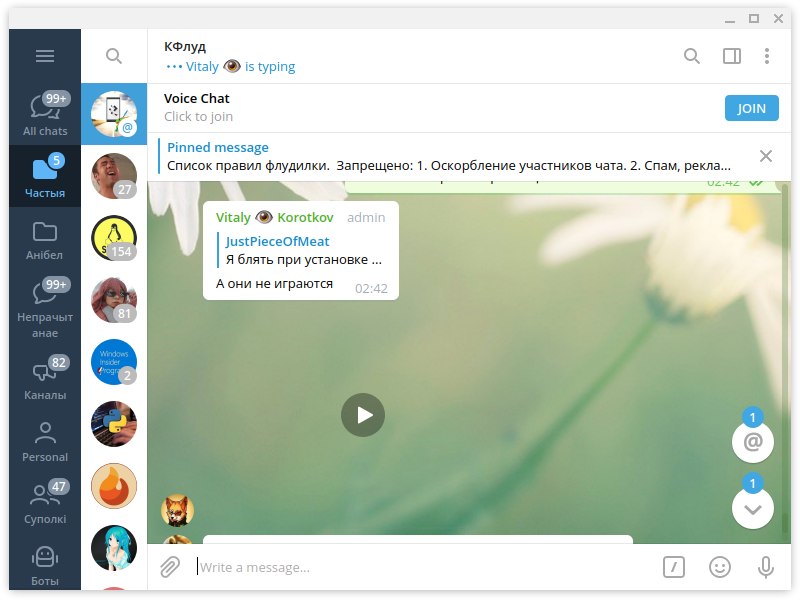Click the chat scrollbar
800x600 pixels.
(785, 362)
